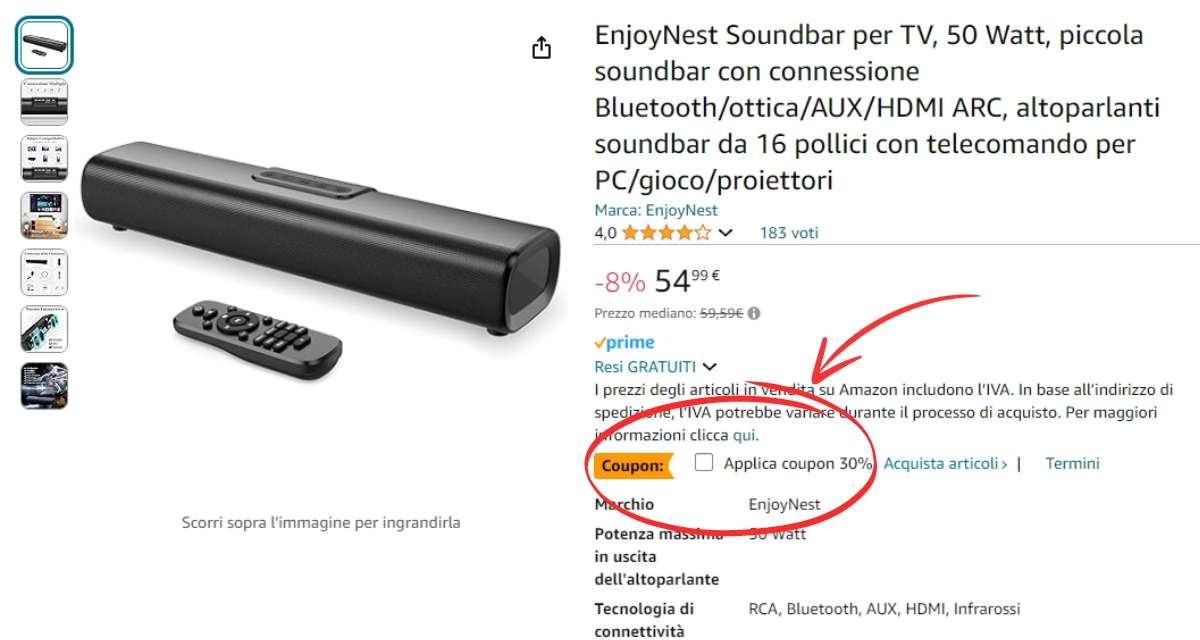Click the share icon above the product image

pos(541,48)
